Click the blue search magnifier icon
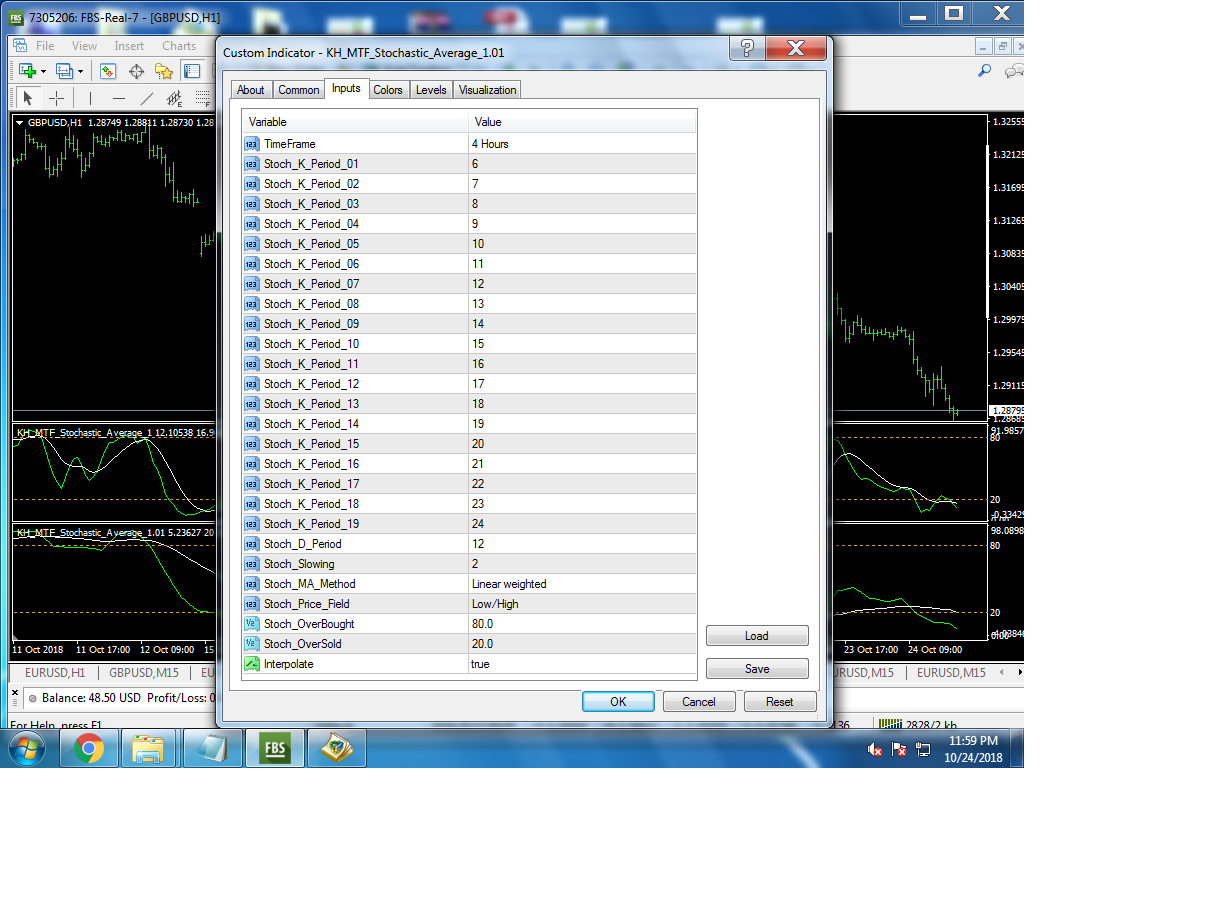 pos(984,71)
